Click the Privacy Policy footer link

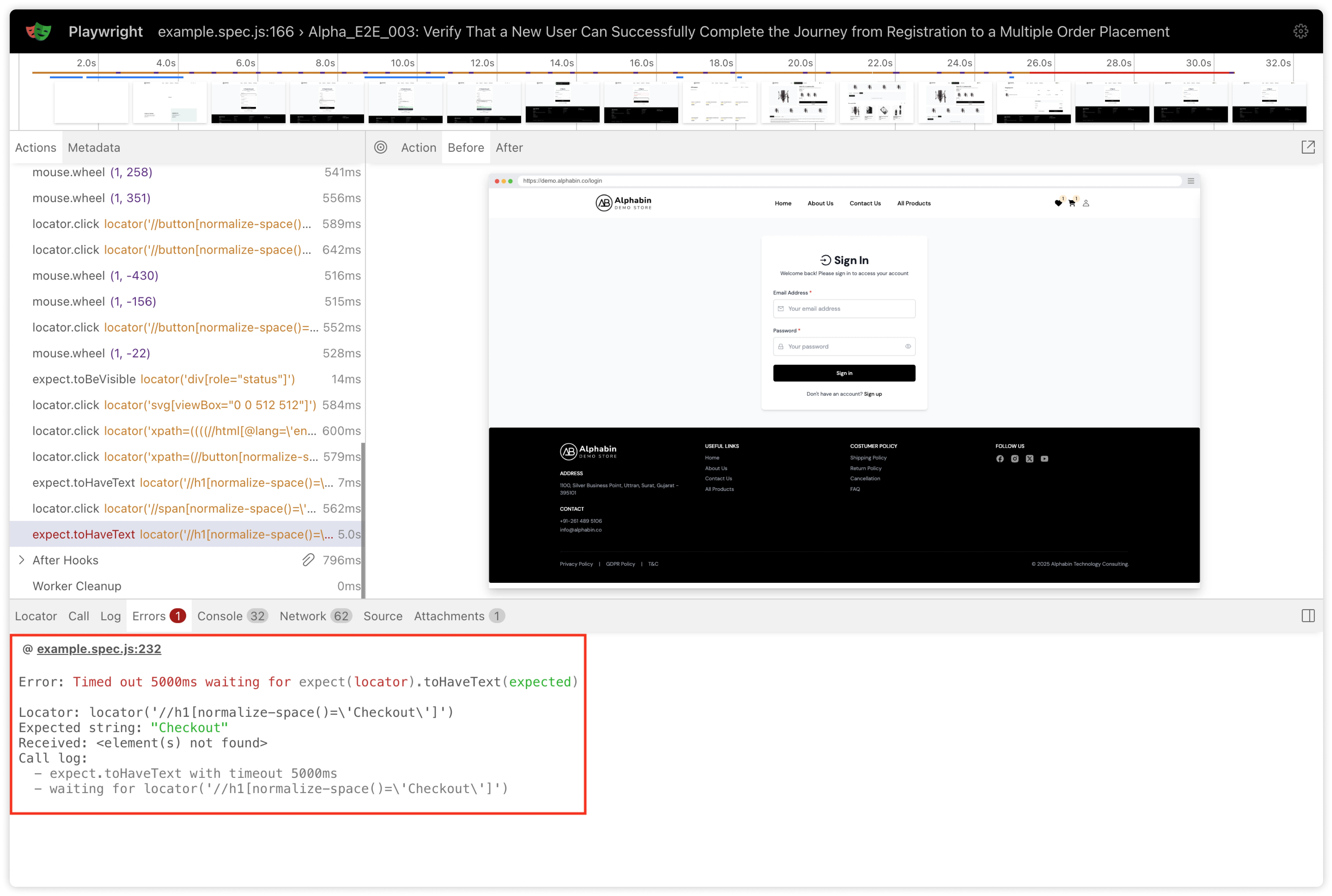pos(576,564)
